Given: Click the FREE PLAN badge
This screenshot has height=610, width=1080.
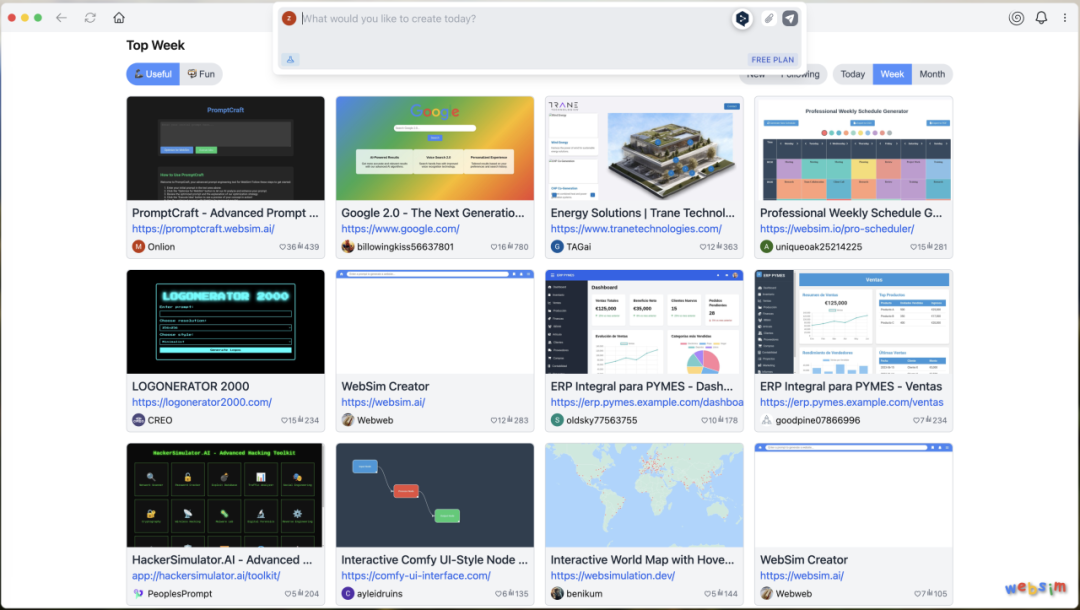Looking at the screenshot, I should pyautogui.click(x=772, y=60).
